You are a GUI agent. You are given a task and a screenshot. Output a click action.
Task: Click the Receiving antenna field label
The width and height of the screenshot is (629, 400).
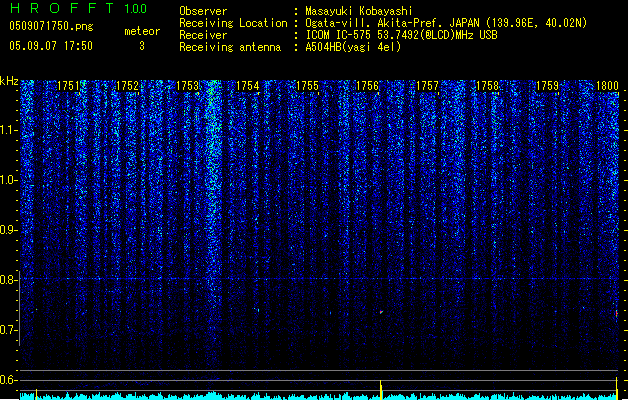[x=230, y=47]
